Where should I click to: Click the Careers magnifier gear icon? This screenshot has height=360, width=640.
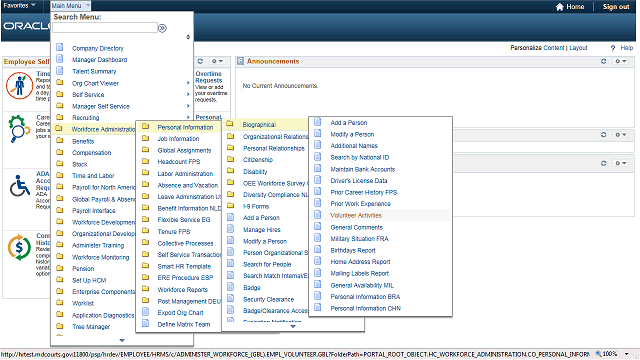coord(19,129)
